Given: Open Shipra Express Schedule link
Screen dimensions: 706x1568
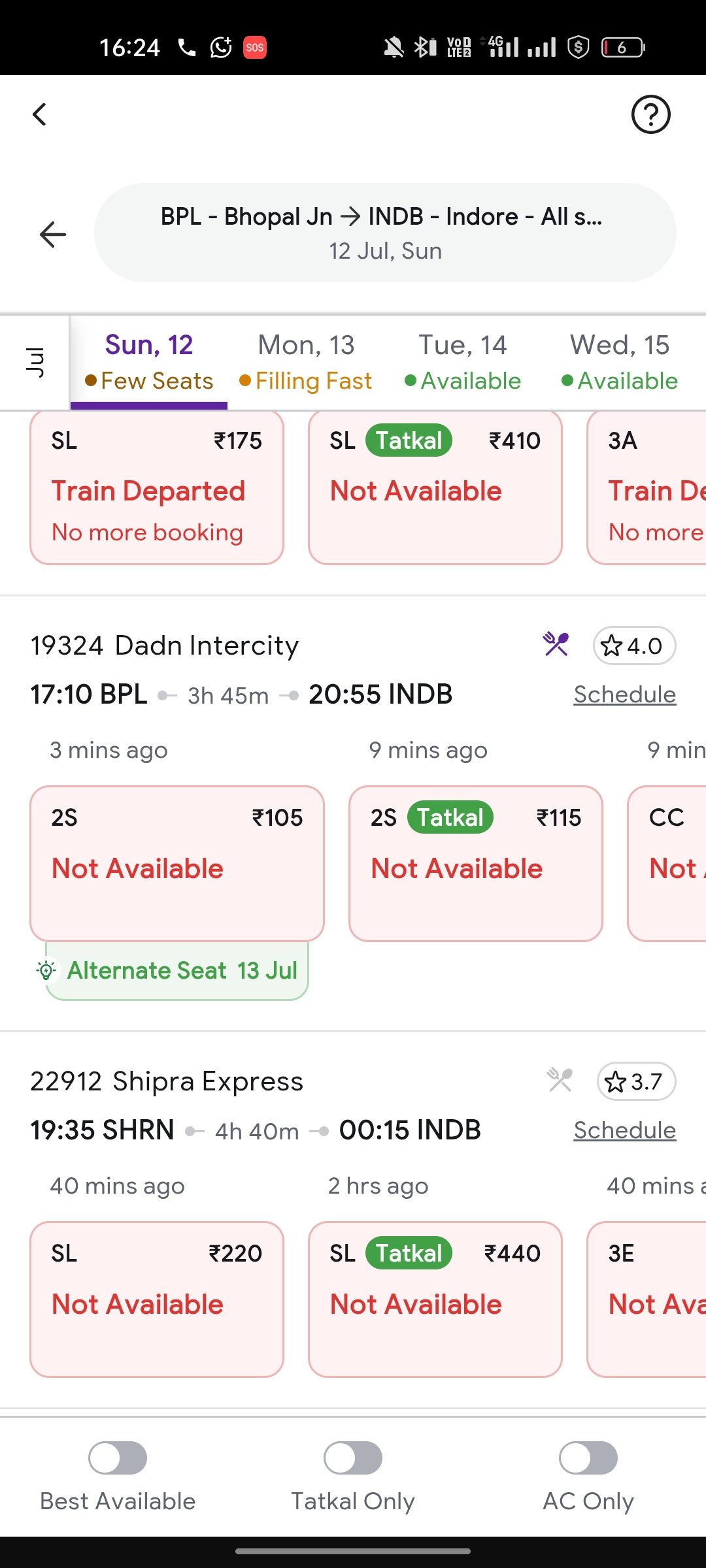Looking at the screenshot, I should [x=625, y=1130].
